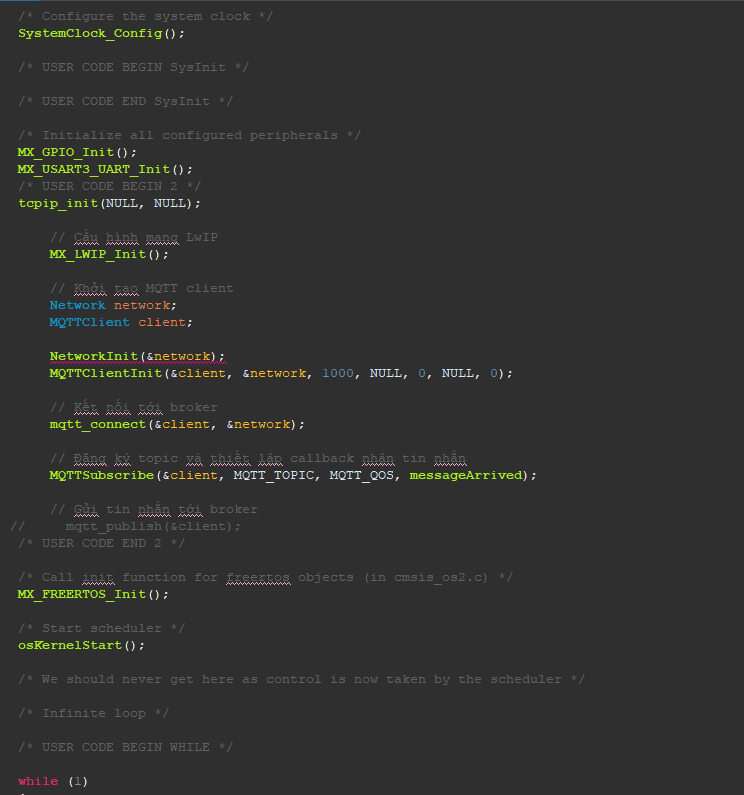The height and width of the screenshot is (795, 744).
Task: Click the MQTT_TOPIC argument
Action: tap(274, 476)
